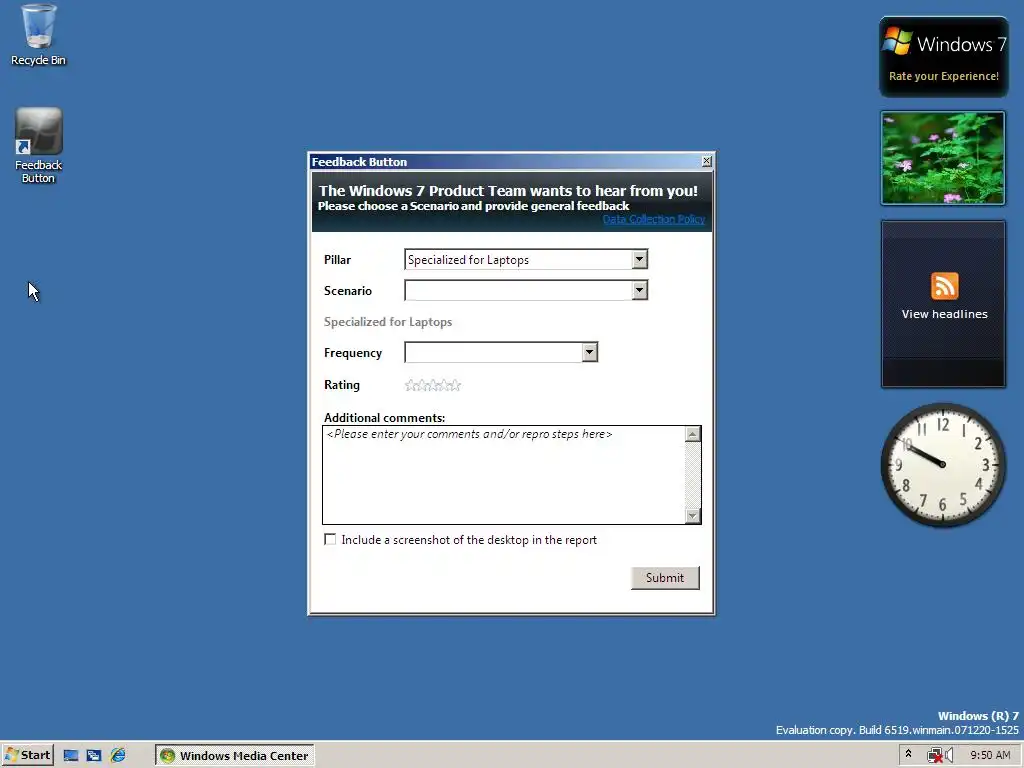Click the Windows 7 Rate your Experience gadget
The image size is (1024, 768).
[x=944, y=57]
